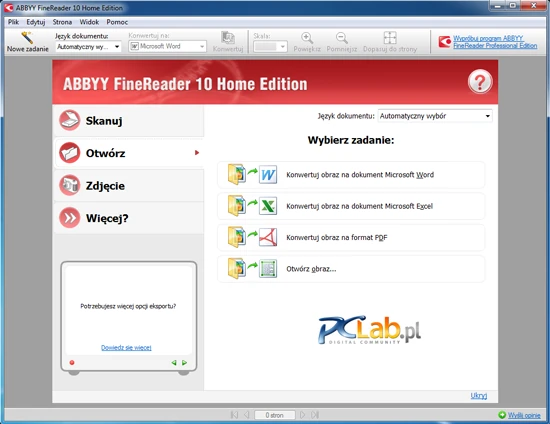This screenshot has height=424, width=550.
Task: Open the Pomoc menu
Action: 117,22
